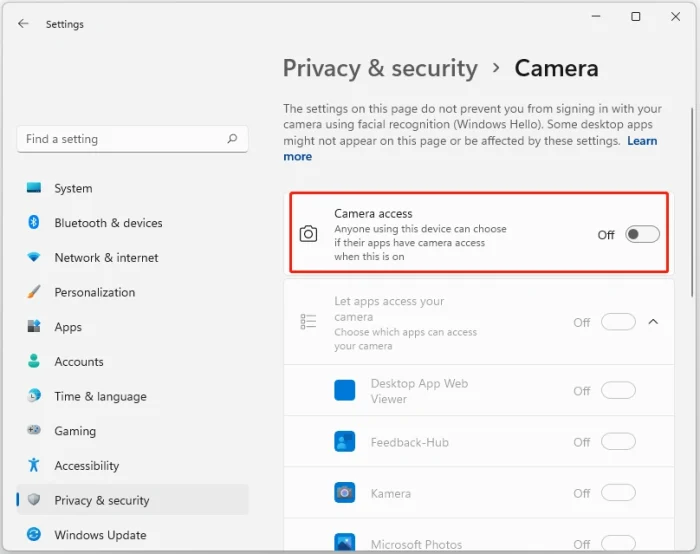Click in the Find a setting box
Screen dimensions: 700x554
(x=132, y=139)
